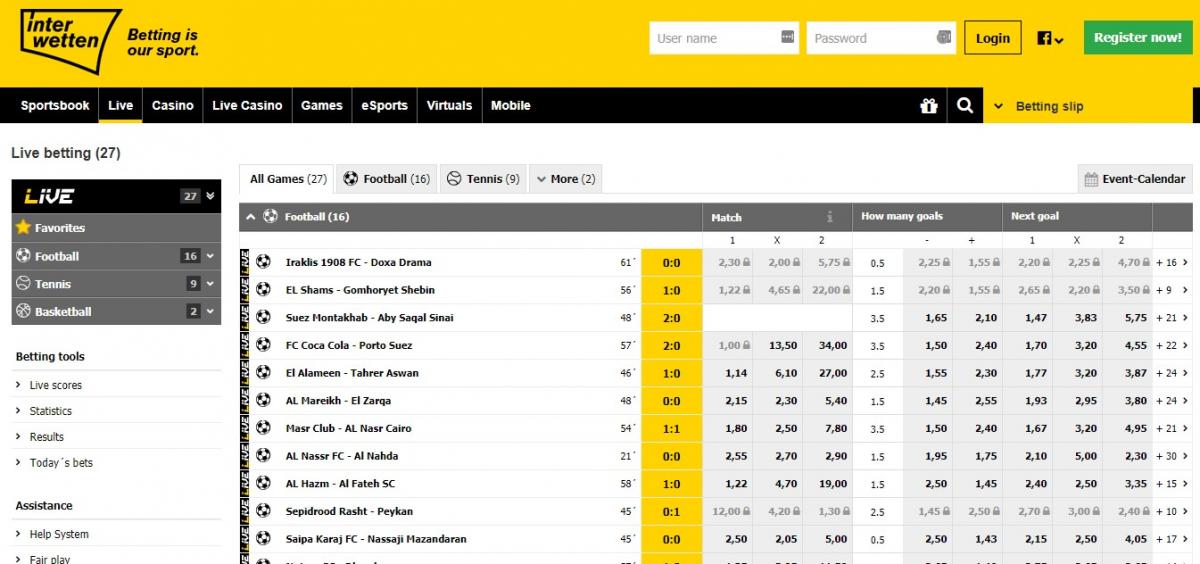Click the football icon for Sepidrood Rasht row

263,511
